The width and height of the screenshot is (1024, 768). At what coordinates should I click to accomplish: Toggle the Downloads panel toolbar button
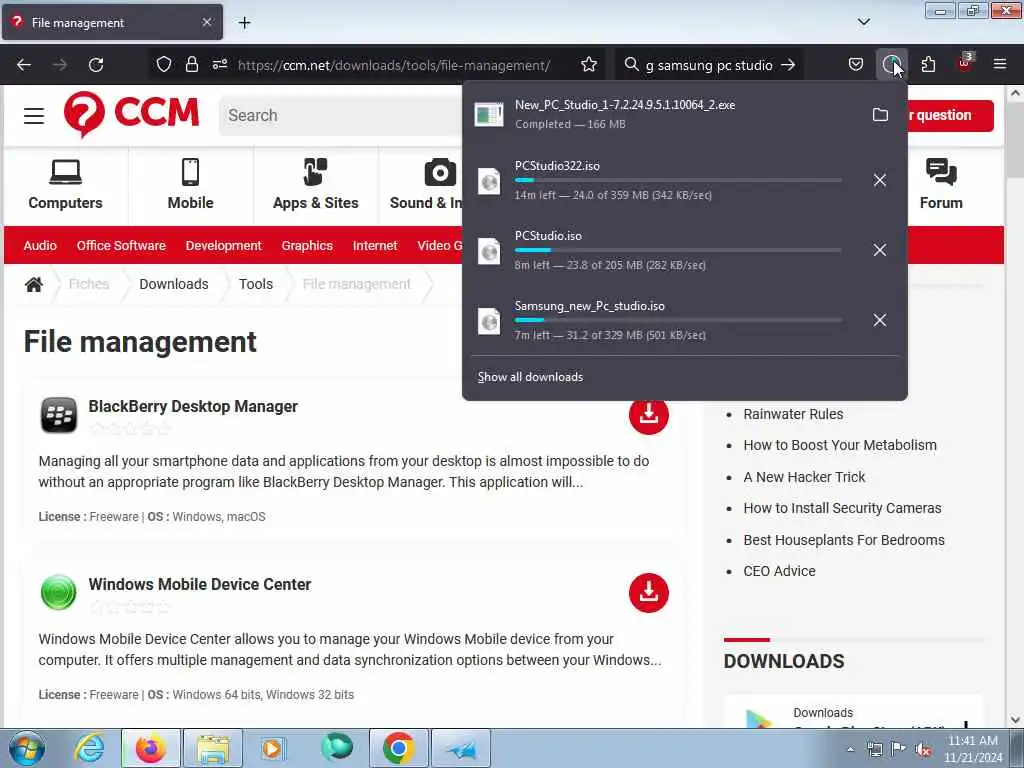[891, 65]
